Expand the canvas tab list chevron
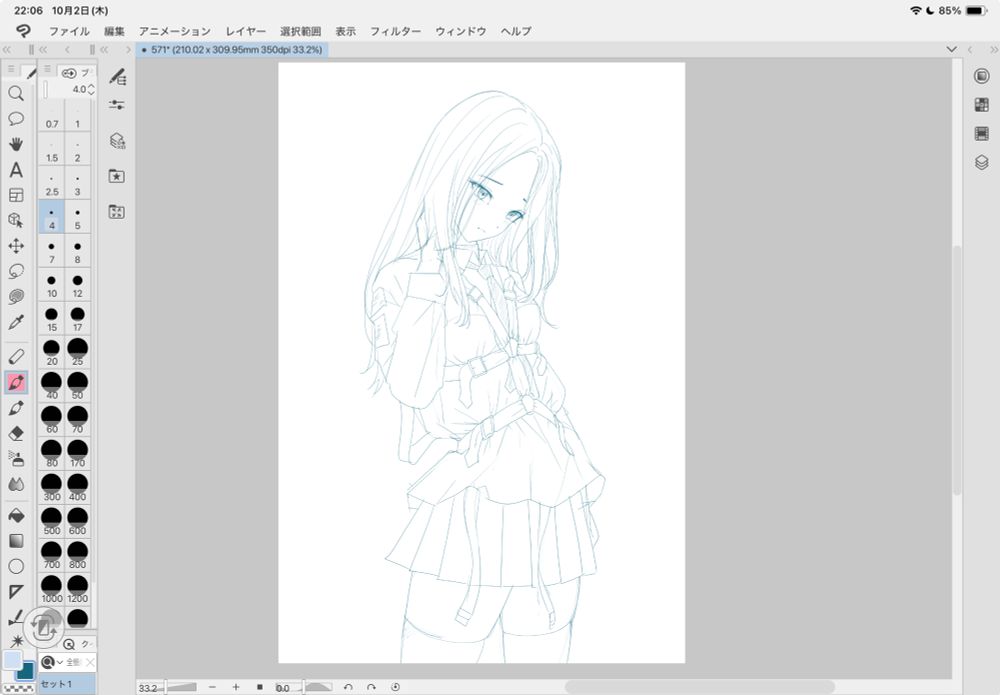1000x695 pixels. click(952, 49)
